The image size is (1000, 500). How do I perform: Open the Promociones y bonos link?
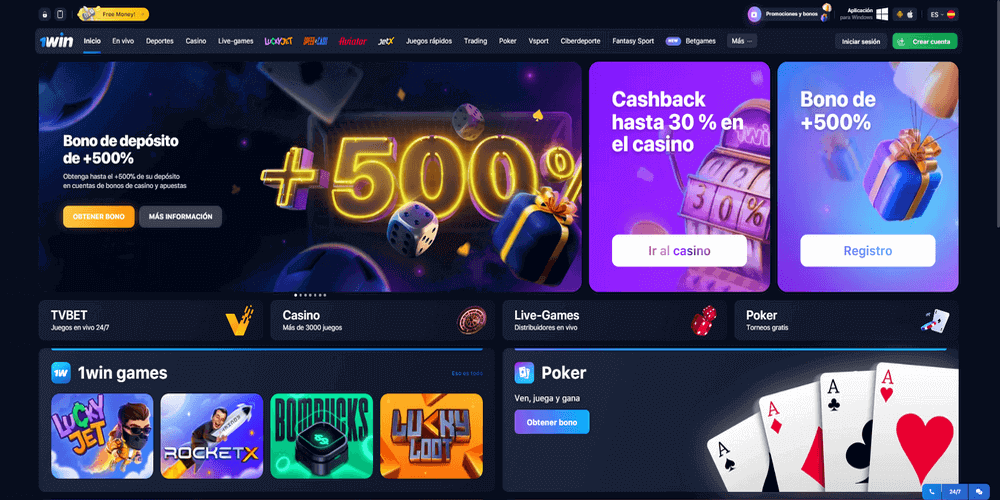(x=791, y=14)
